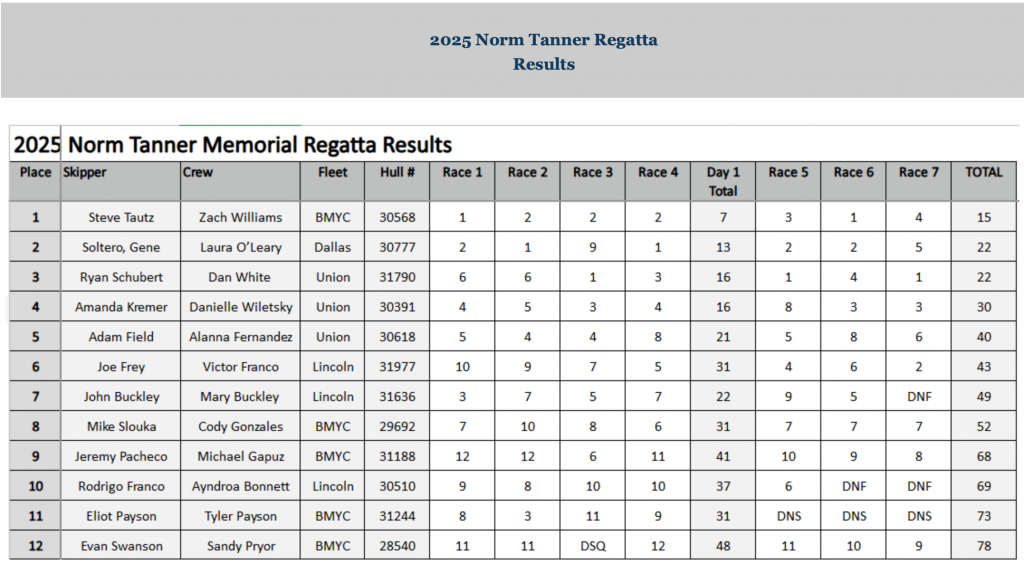Image resolution: width=1024 pixels, height=564 pixels.
Task: Select hull number 28540
Action: click(397, 546)
